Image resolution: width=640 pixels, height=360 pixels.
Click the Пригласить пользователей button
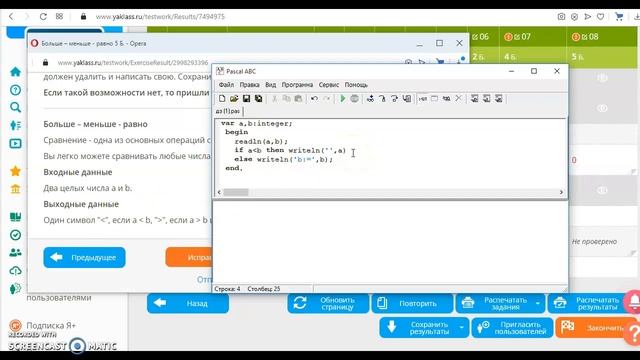[512, 328]
